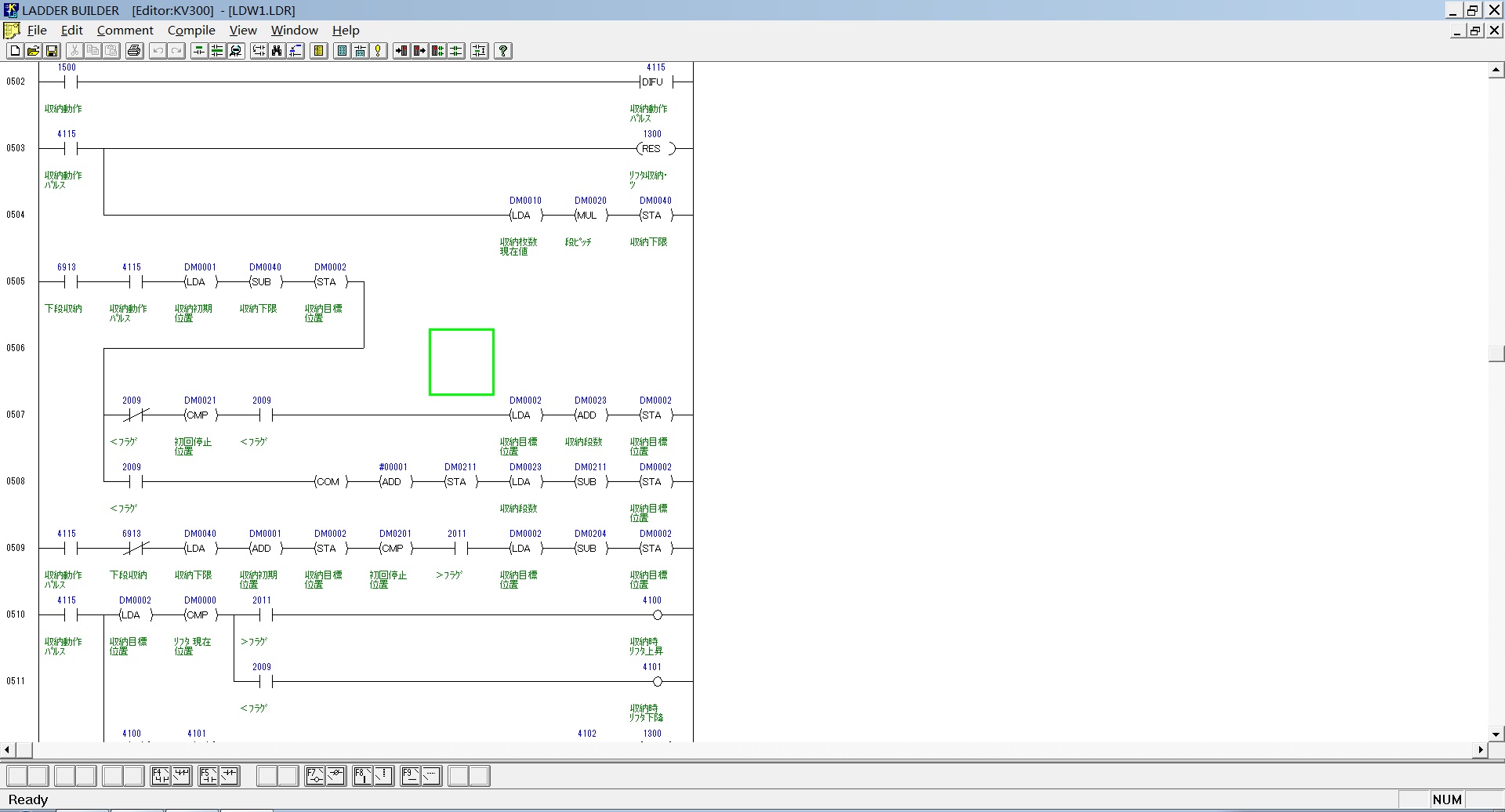The height and width of the screenshot is (812, 1505).
Task: Add a vertical line with F8 button
Action: click(363, 776)
